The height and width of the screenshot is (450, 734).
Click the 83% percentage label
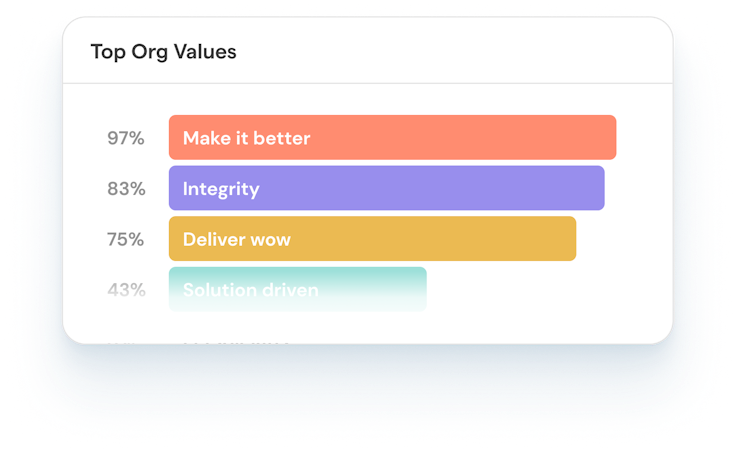coord(126,189)
